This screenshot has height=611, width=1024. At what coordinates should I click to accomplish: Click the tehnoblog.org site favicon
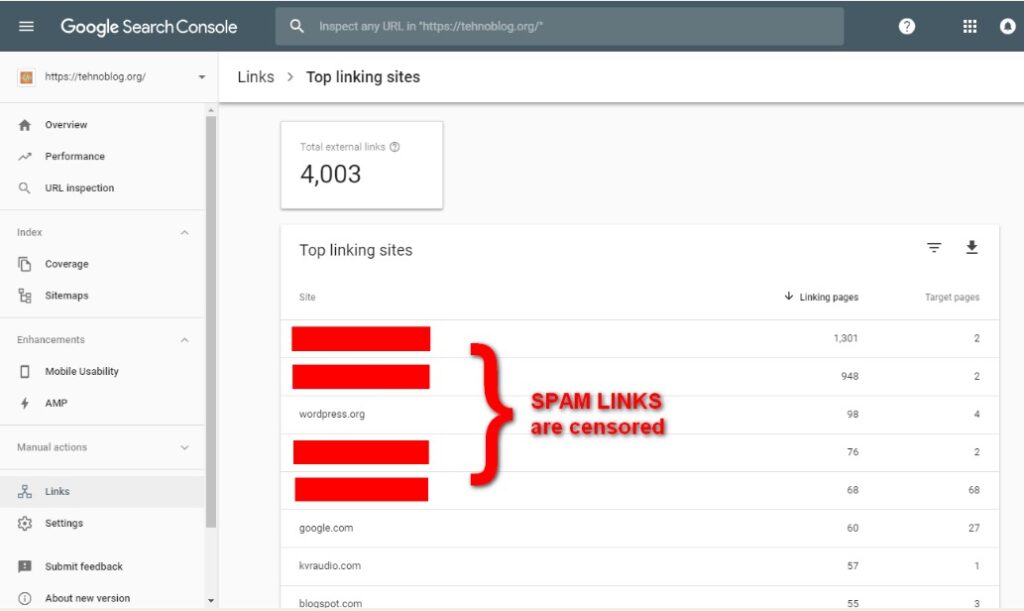[26, 77]
